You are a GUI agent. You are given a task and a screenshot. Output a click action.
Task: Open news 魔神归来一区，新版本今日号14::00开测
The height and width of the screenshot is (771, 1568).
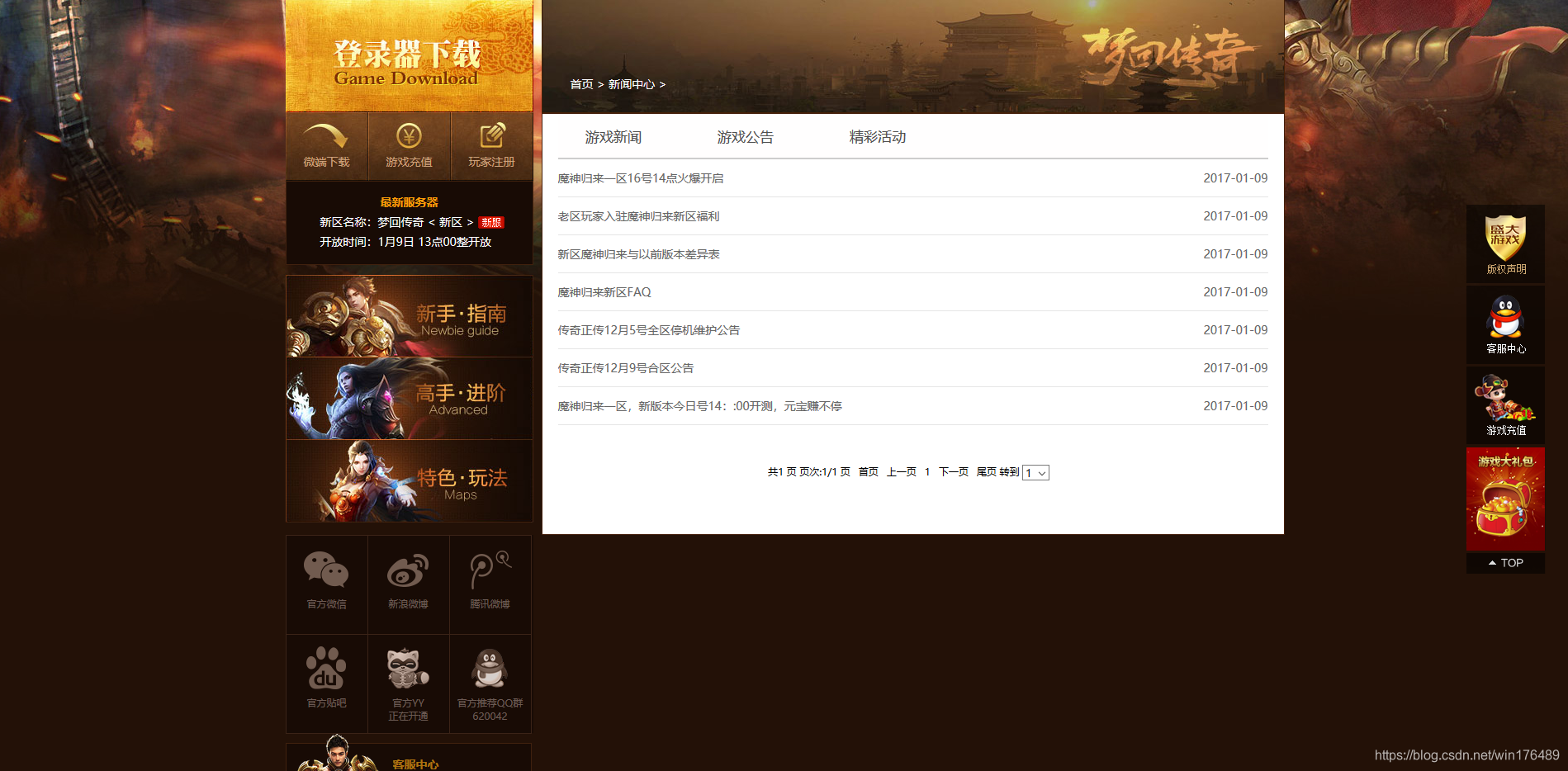pos(699,406)
